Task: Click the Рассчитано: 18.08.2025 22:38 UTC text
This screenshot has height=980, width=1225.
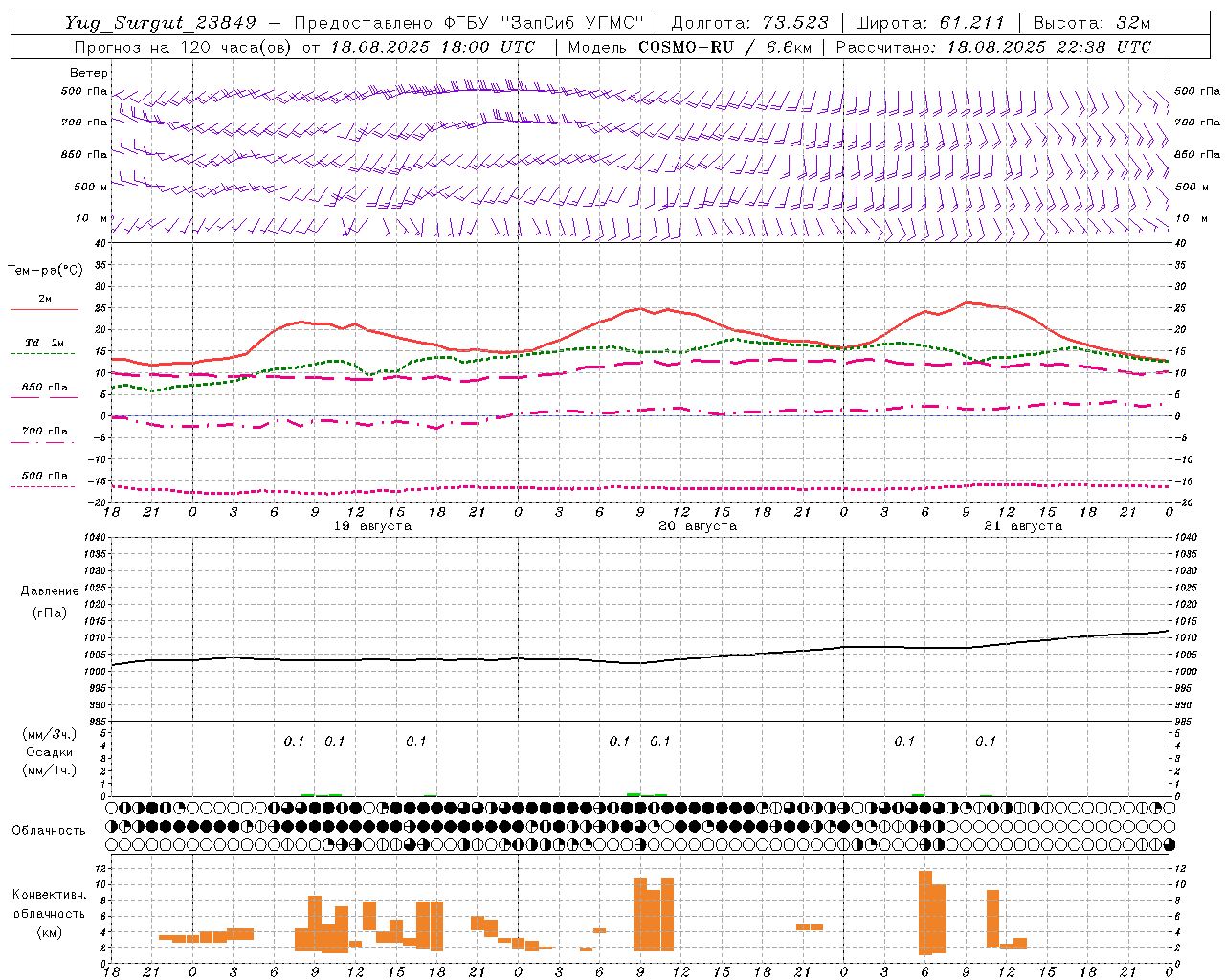Action: click(x=993, y=46)
